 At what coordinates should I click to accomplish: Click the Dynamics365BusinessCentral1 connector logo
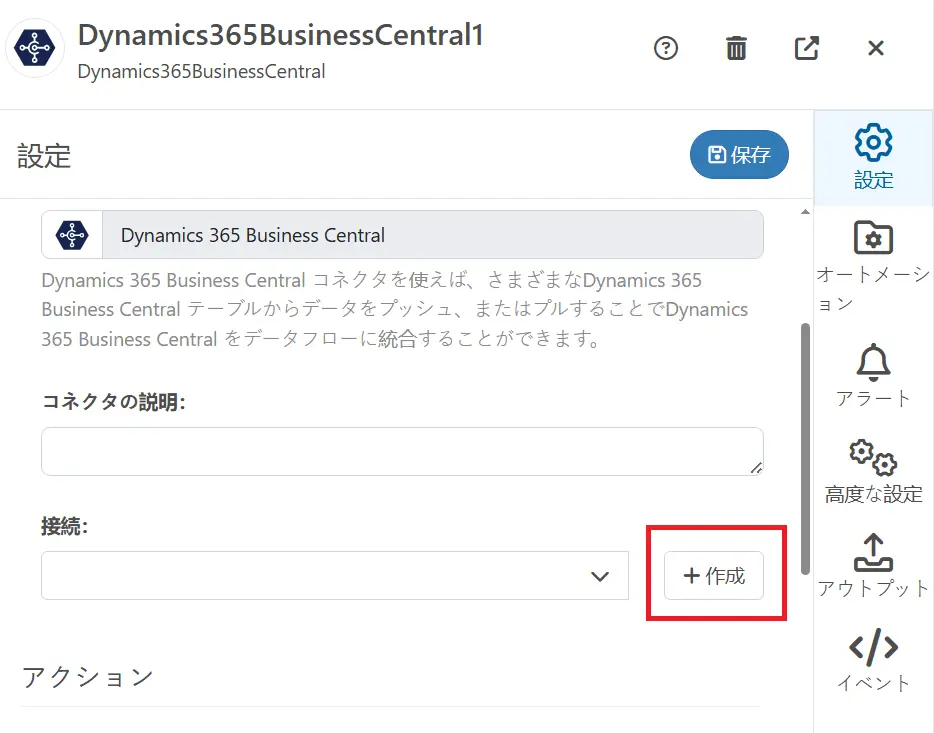pos(35,48)
